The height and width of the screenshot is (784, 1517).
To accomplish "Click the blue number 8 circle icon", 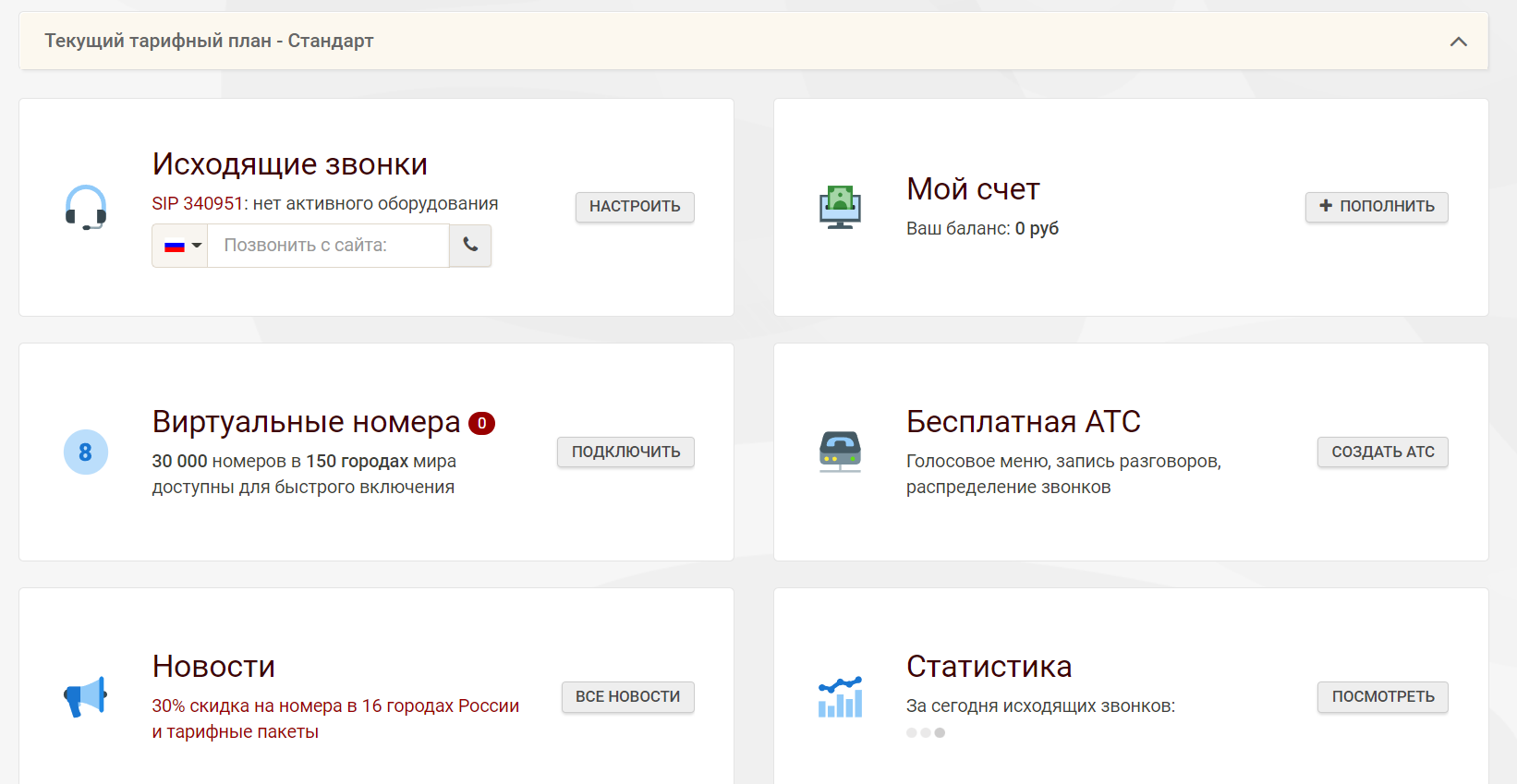I will (x=86, y=452).
